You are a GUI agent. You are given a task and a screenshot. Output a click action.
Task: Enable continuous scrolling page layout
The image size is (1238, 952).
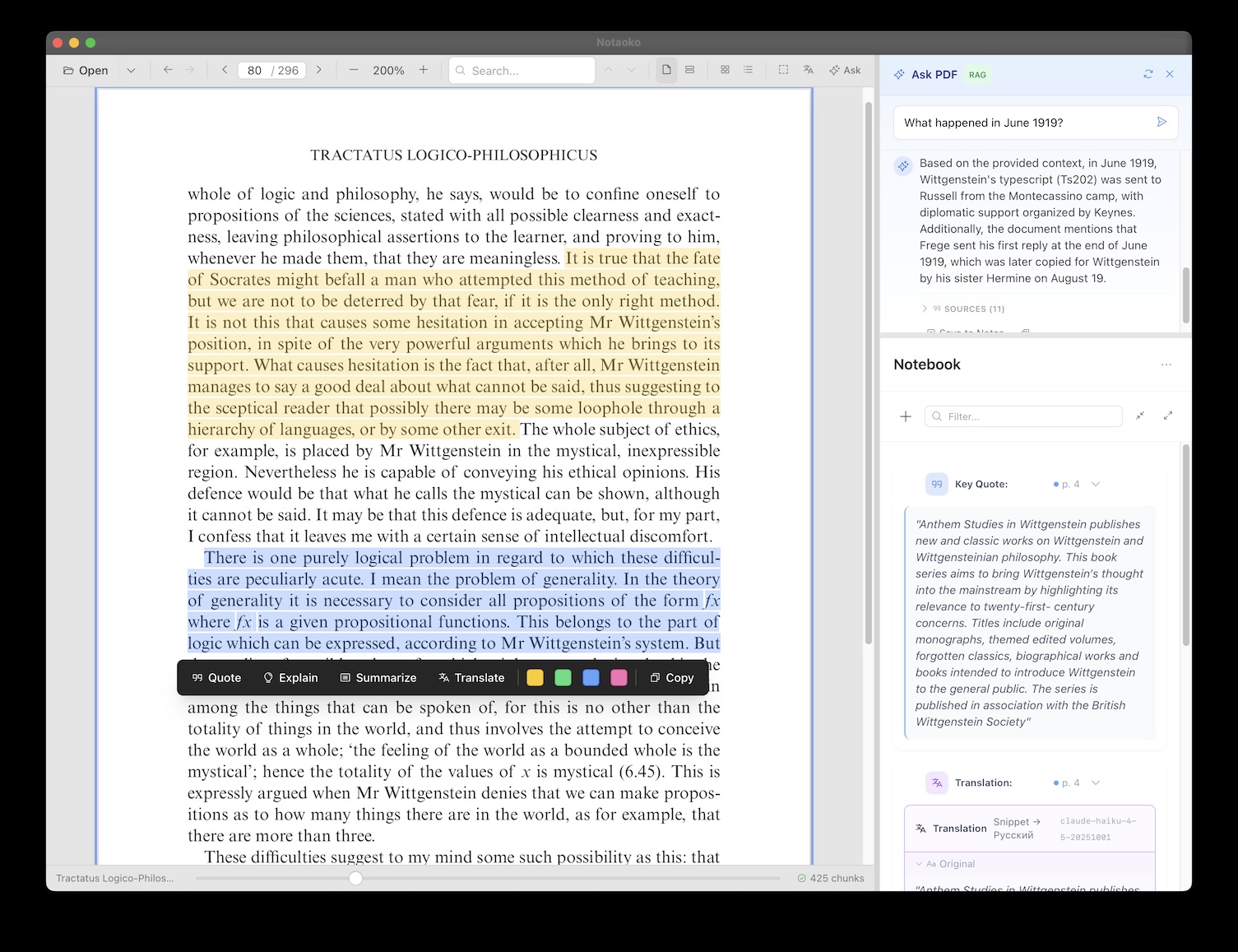coord(689,70)
